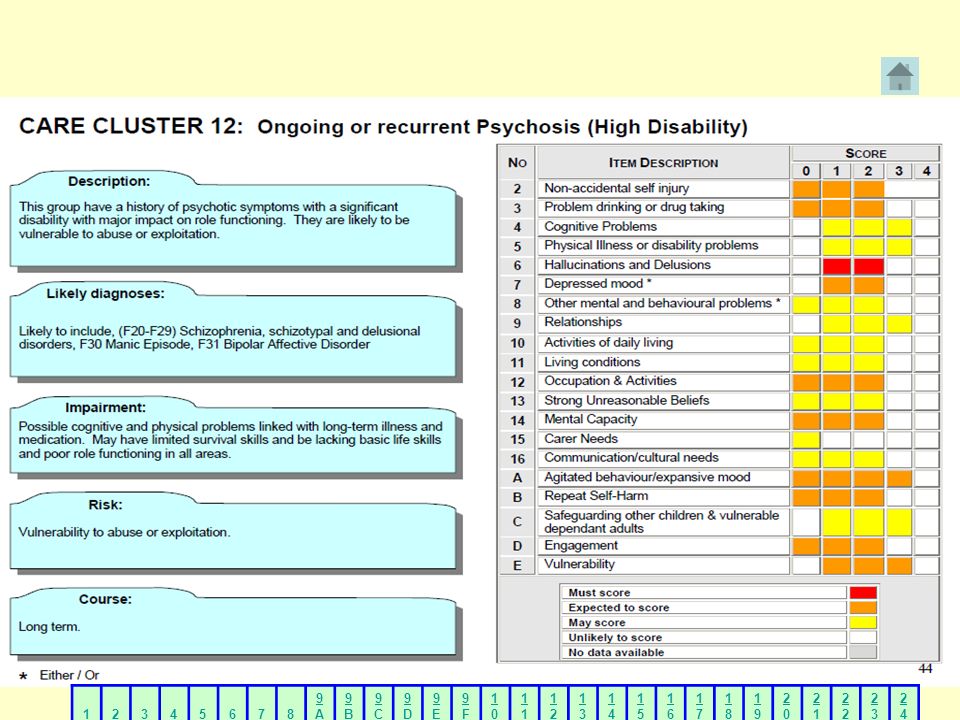This screenshot has width=960, height=720.
Task: Click the Depressed mood item
Action: click(664, 284)
